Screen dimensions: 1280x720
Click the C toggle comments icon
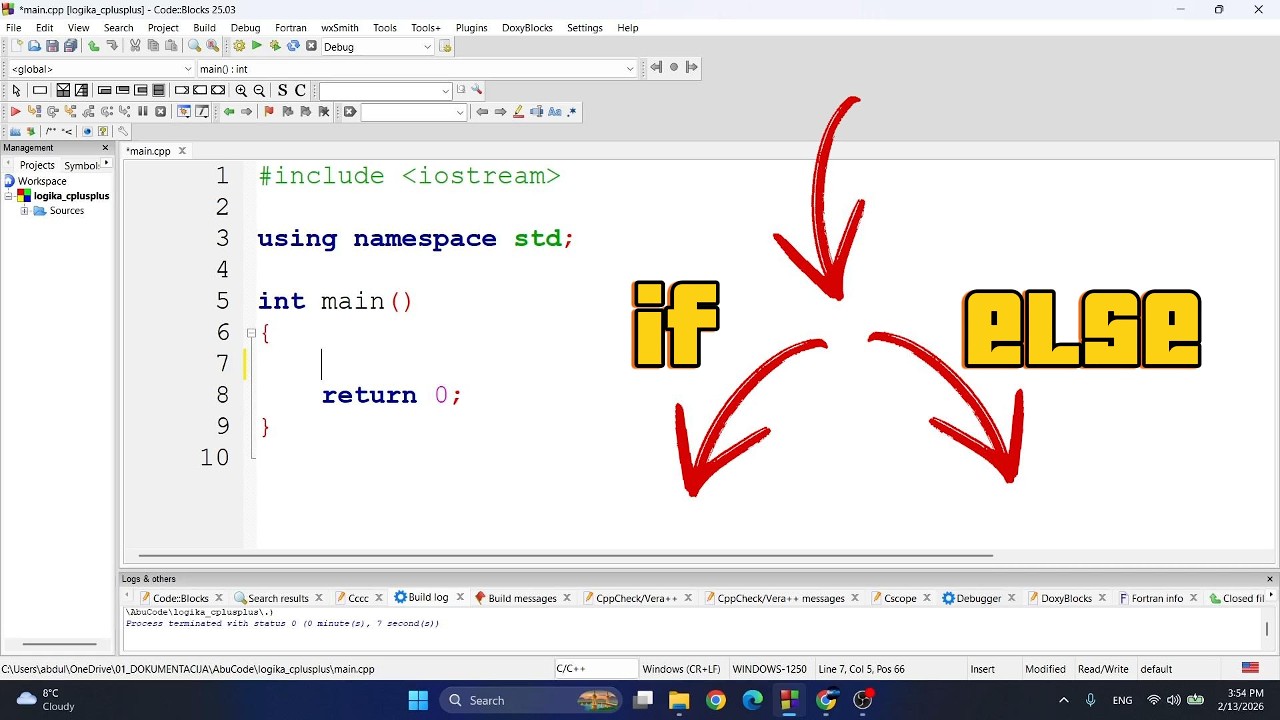click(x=300, y=91)
